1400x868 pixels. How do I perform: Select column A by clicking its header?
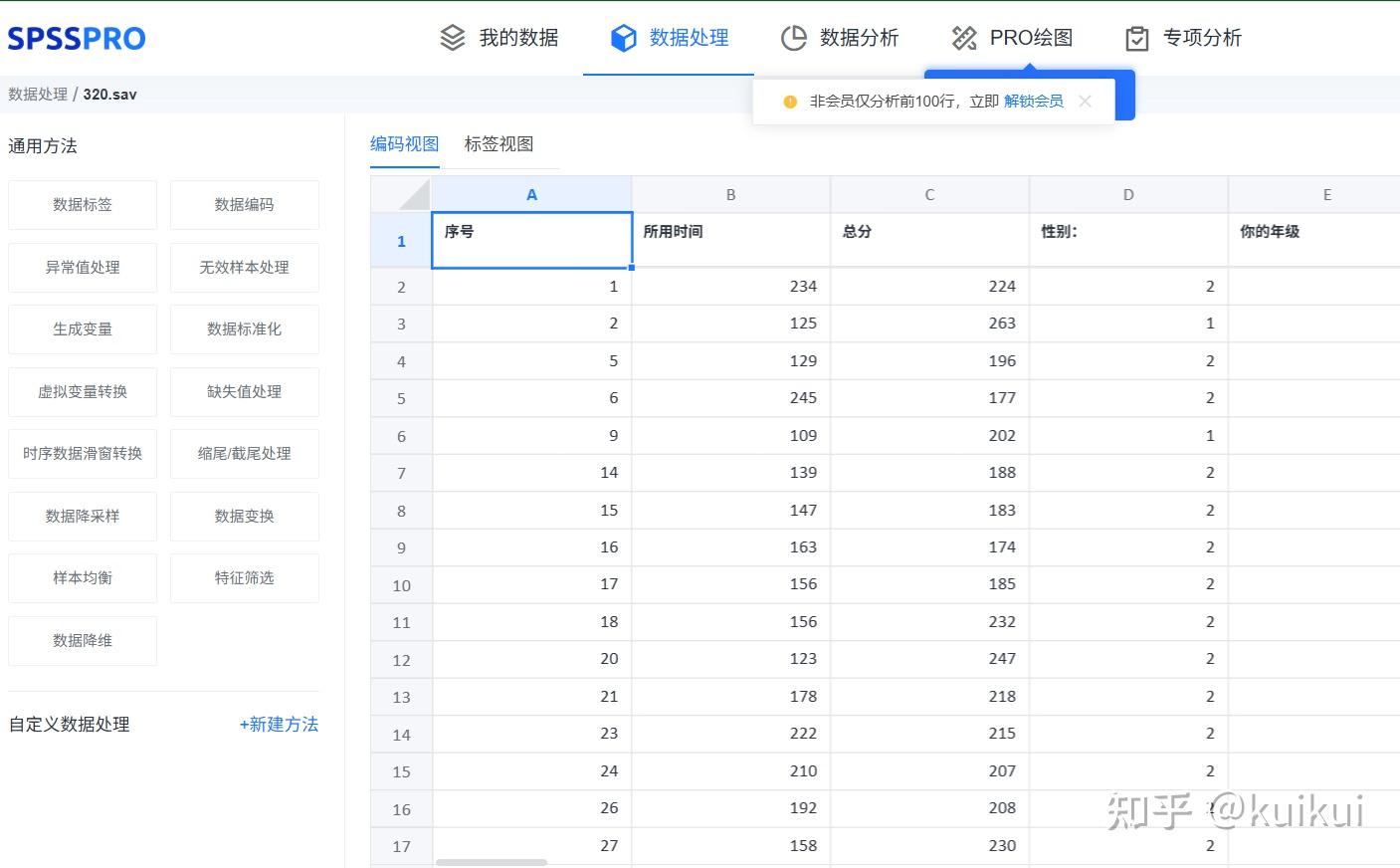click(531, 193)
